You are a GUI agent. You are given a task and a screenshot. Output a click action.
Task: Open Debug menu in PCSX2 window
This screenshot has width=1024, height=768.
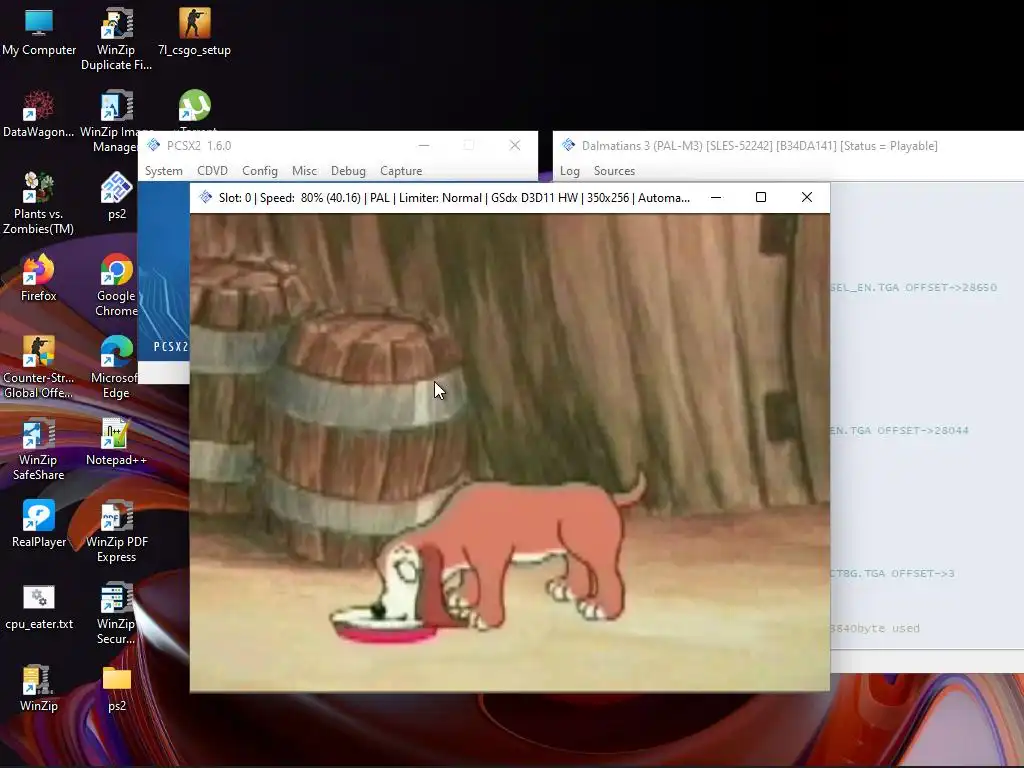pos(348,171)
